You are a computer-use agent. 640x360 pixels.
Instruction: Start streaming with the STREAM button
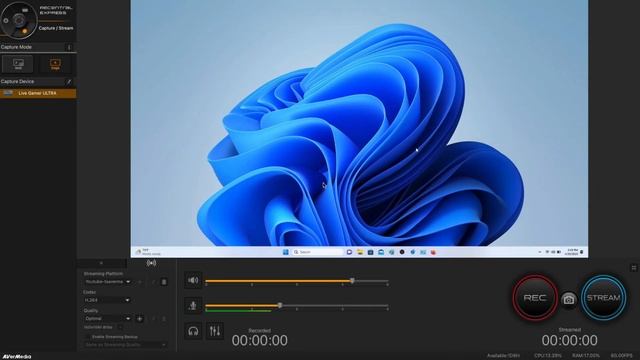point(603,298)
